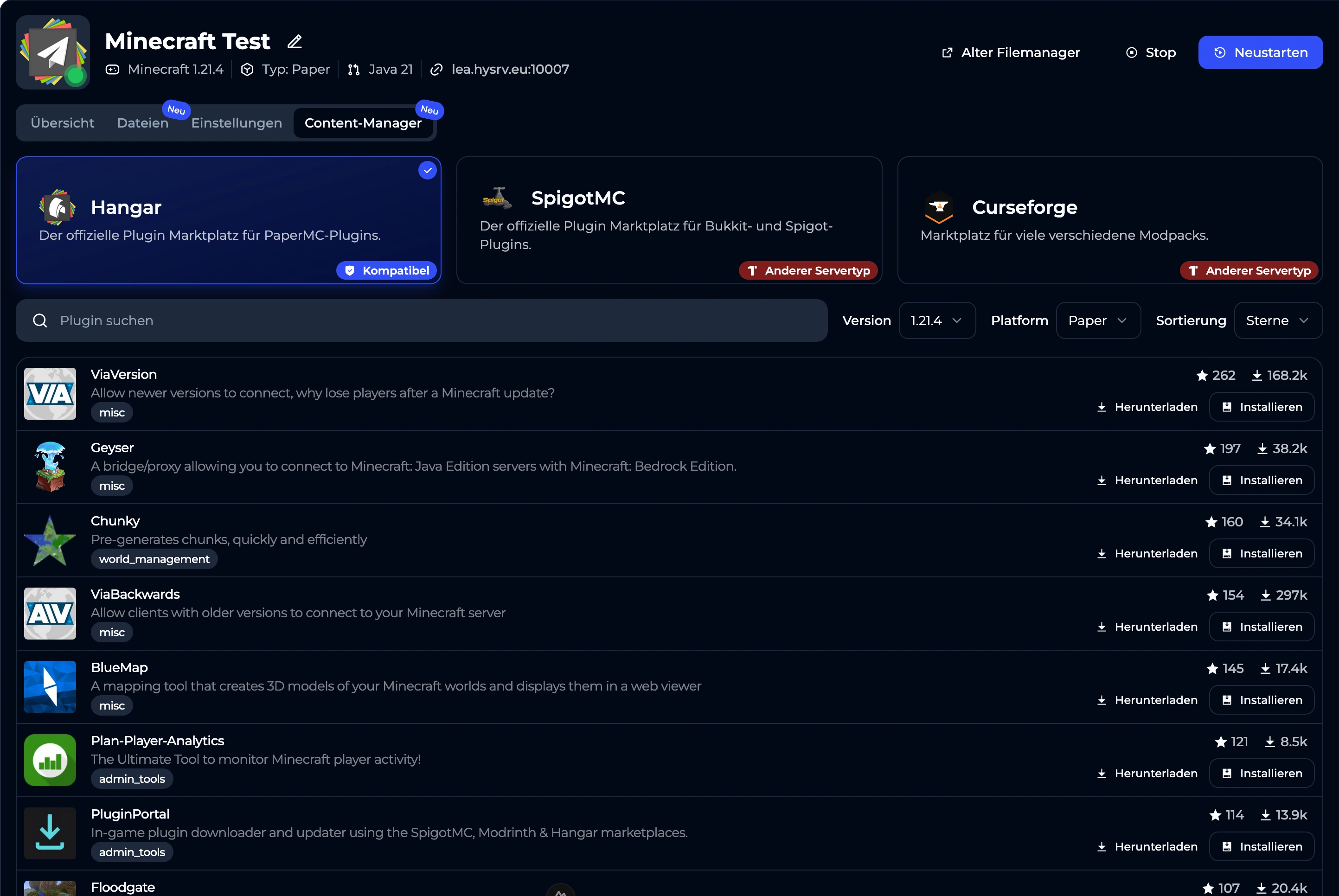Click the PluginPortal download arrow logo
1339x896 pixels.
point(50,833)
